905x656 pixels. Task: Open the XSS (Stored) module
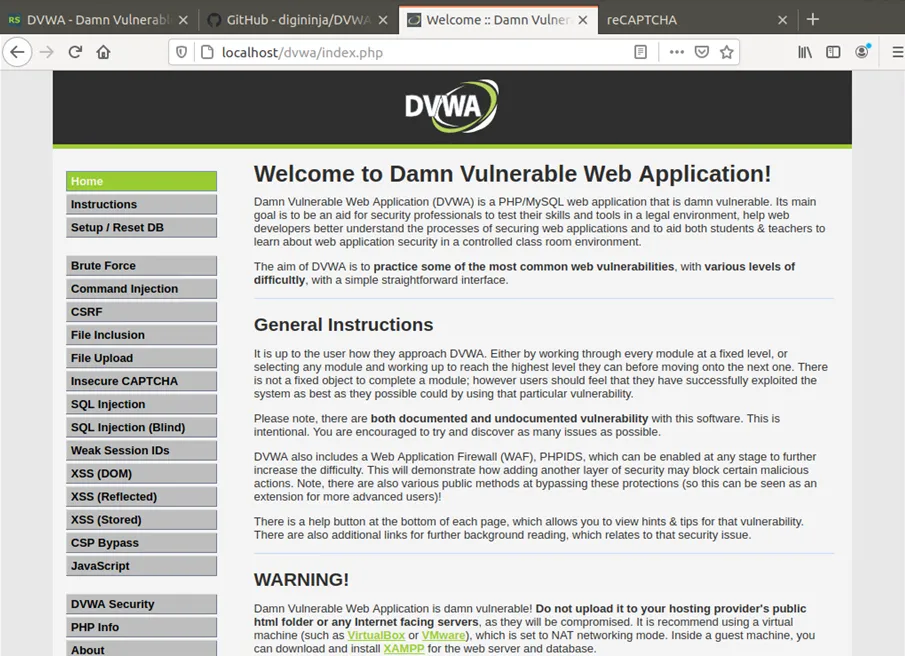click(x=141, y=519)
